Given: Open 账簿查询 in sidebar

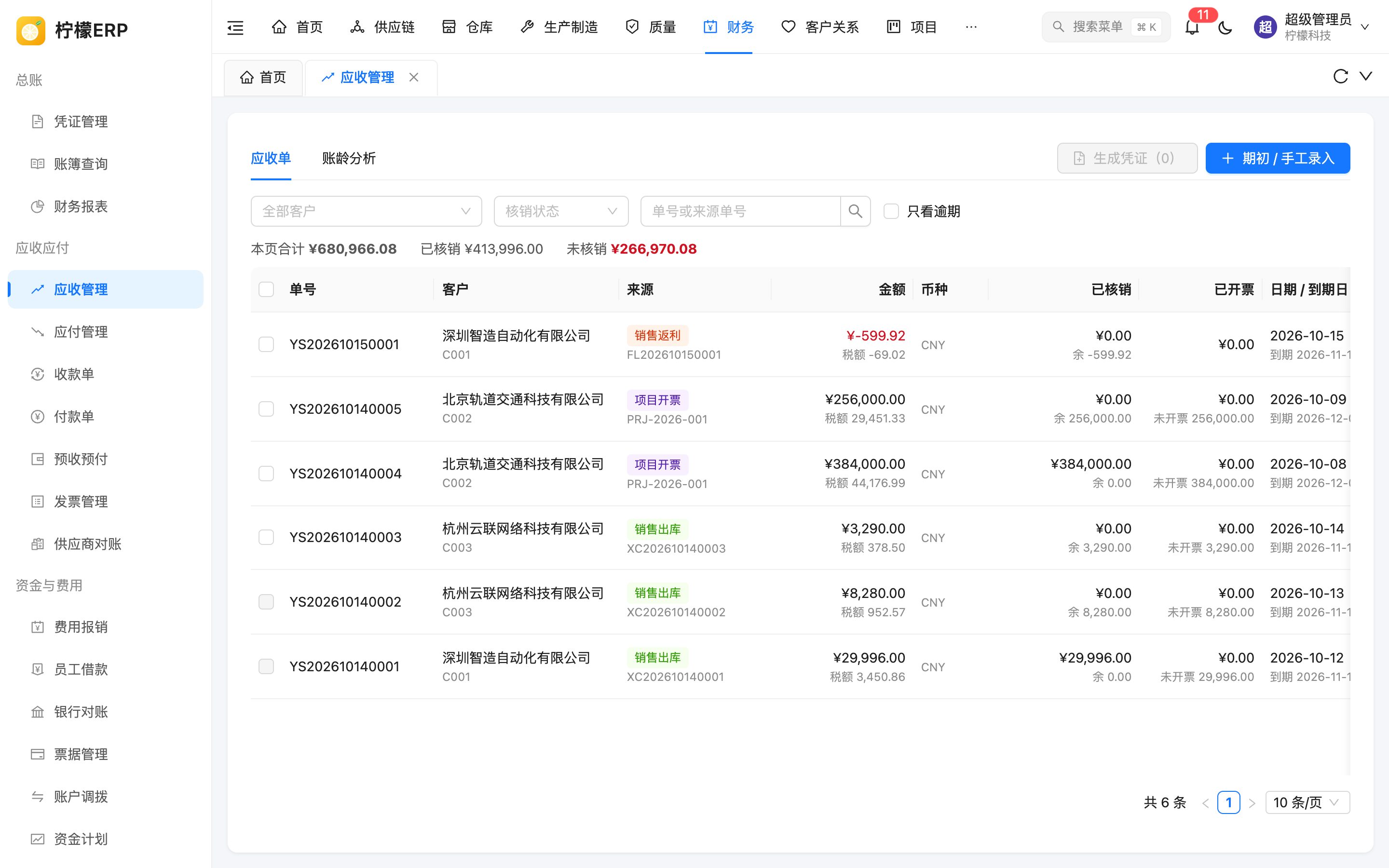Looking at the screenshot, I should (106, 164).
